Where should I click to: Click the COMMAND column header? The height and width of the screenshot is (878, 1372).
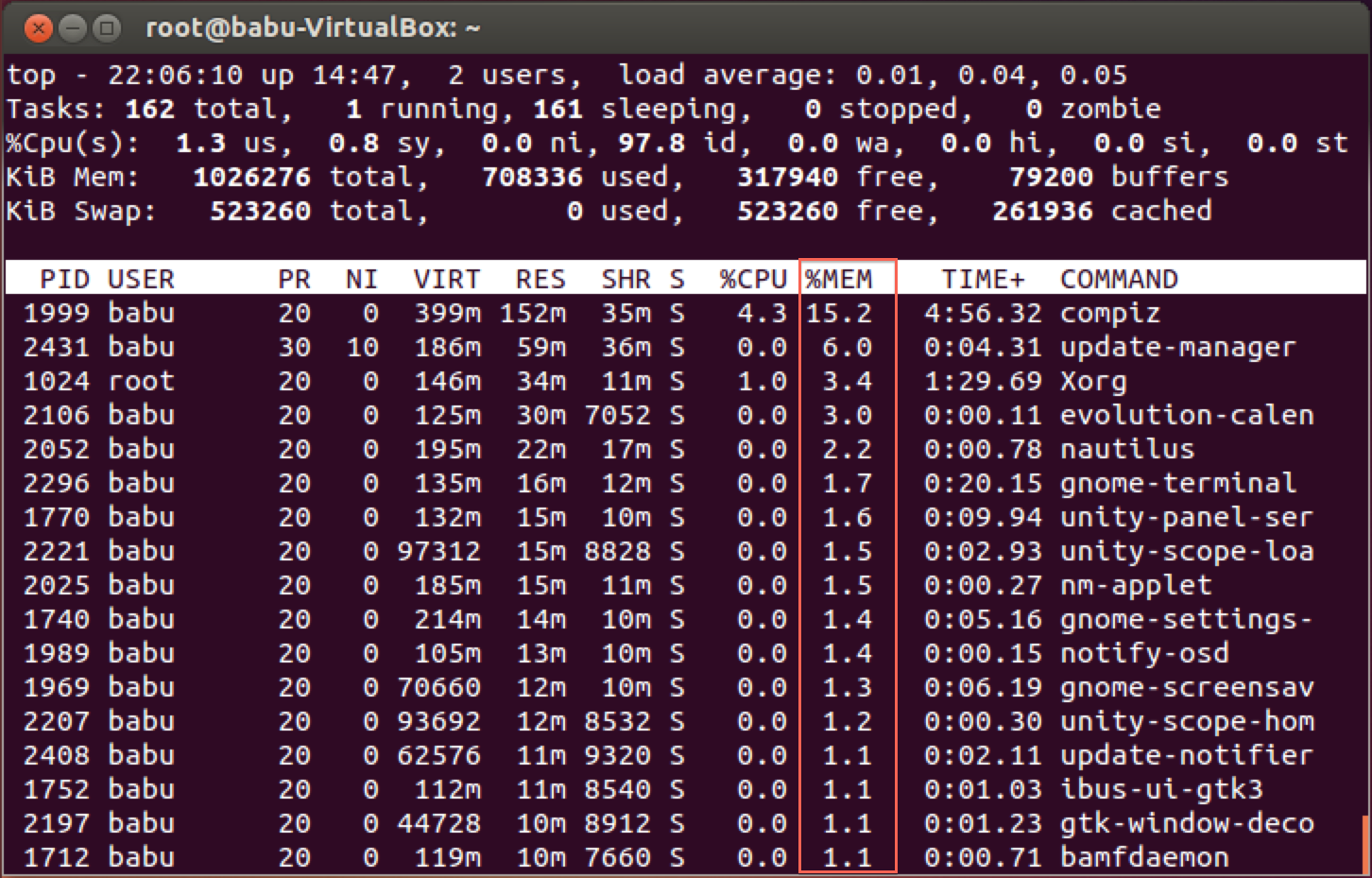point(1119,278)
